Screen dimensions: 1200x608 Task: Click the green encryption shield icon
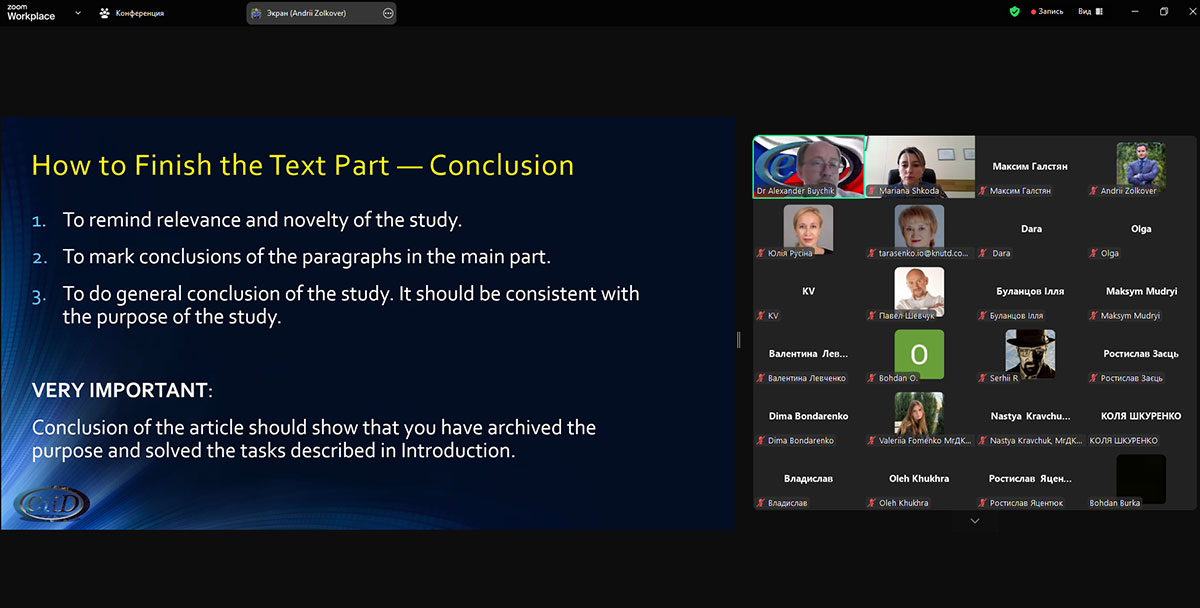tap(1014, 12)
